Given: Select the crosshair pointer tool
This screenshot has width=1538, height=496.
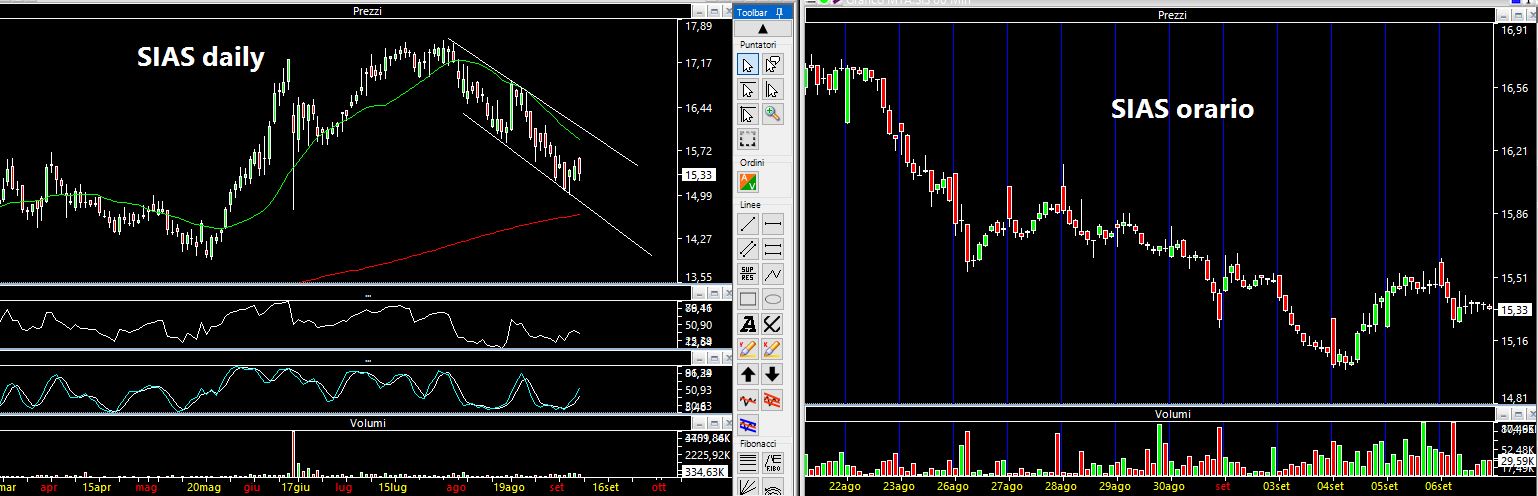Looking at the screenshot, I should pyautogui.click(x=747, y=114).
